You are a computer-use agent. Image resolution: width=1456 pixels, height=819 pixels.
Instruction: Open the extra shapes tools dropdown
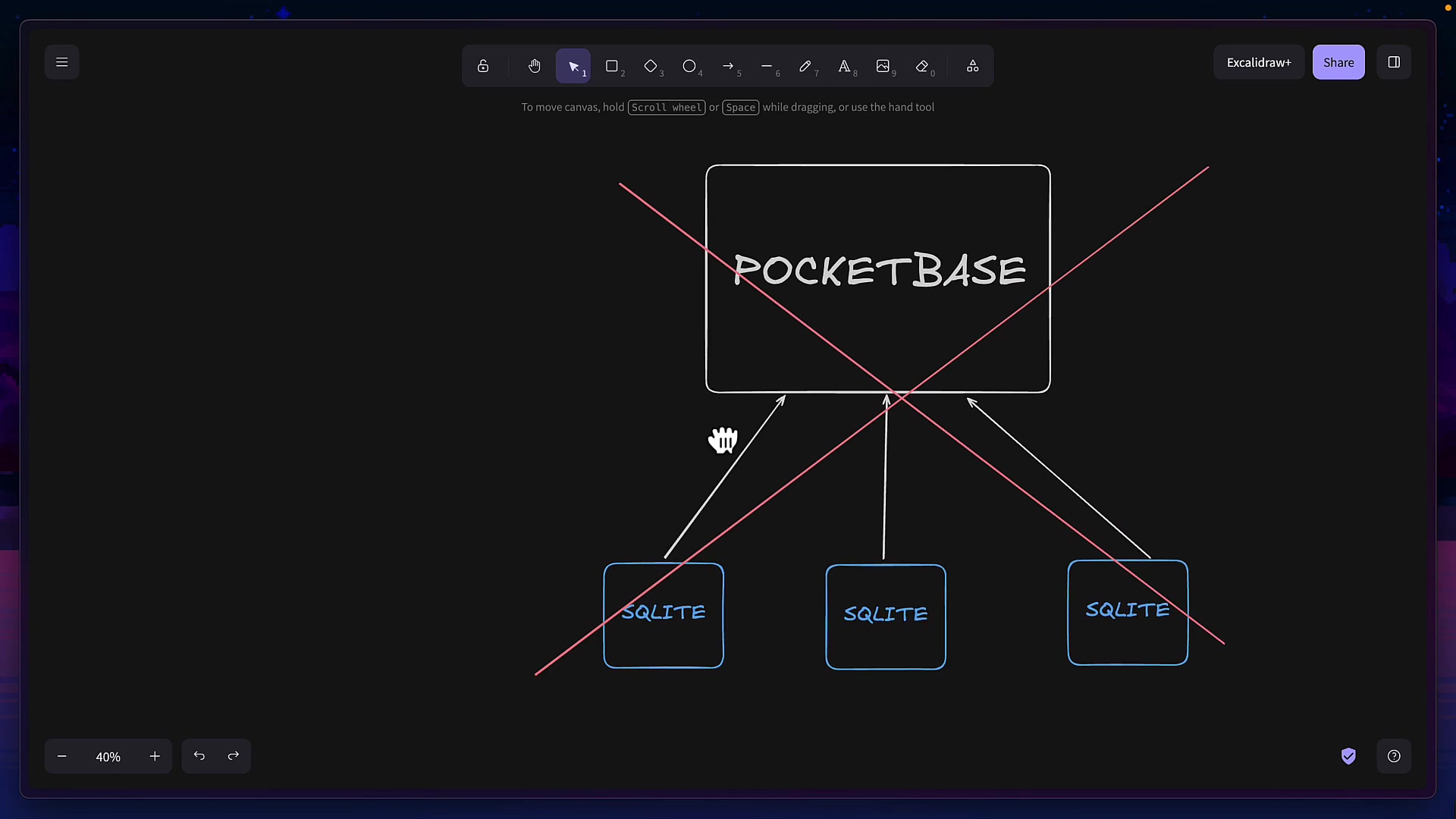pyautogui.click(x=972, y=66)
